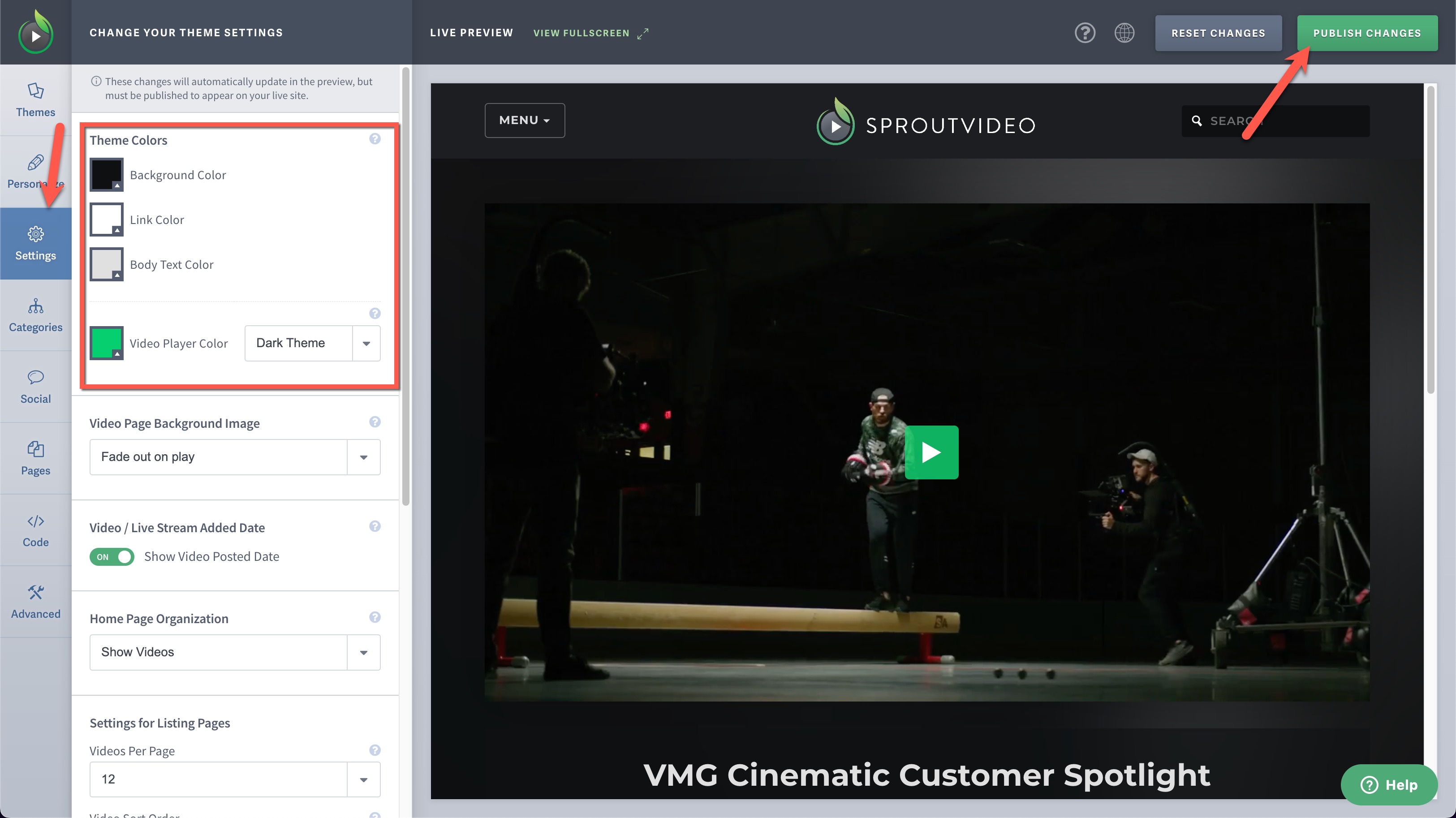Click View Fullscreen link
This screenshot has height=818, width=1456.
tap(590, 32)
